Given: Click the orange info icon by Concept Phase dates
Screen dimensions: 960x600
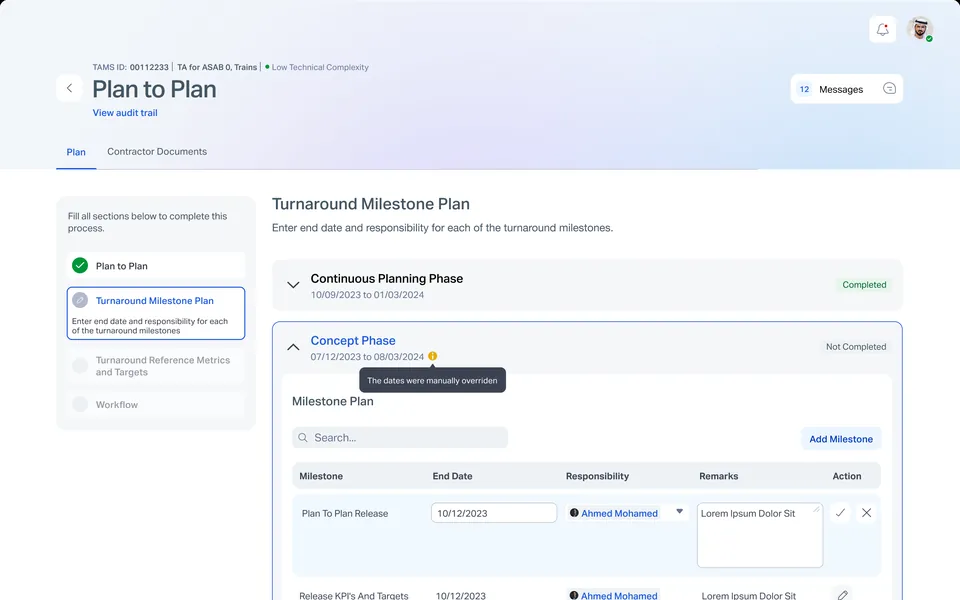Looking at the screenshot, I should tap(432, 356).
